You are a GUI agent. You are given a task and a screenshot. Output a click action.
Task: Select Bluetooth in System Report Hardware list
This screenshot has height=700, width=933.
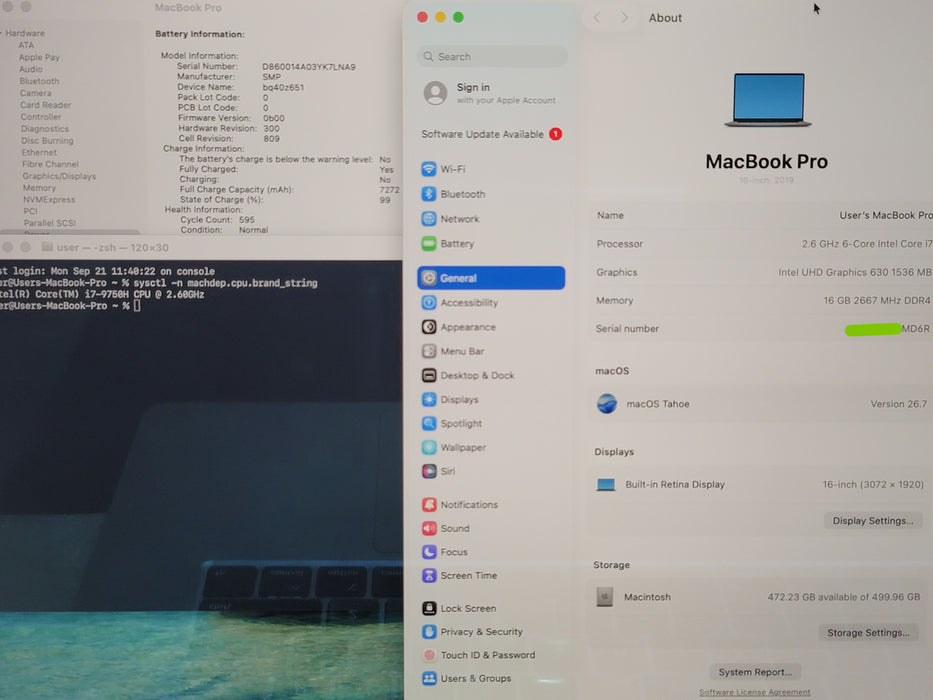[39, 81]
